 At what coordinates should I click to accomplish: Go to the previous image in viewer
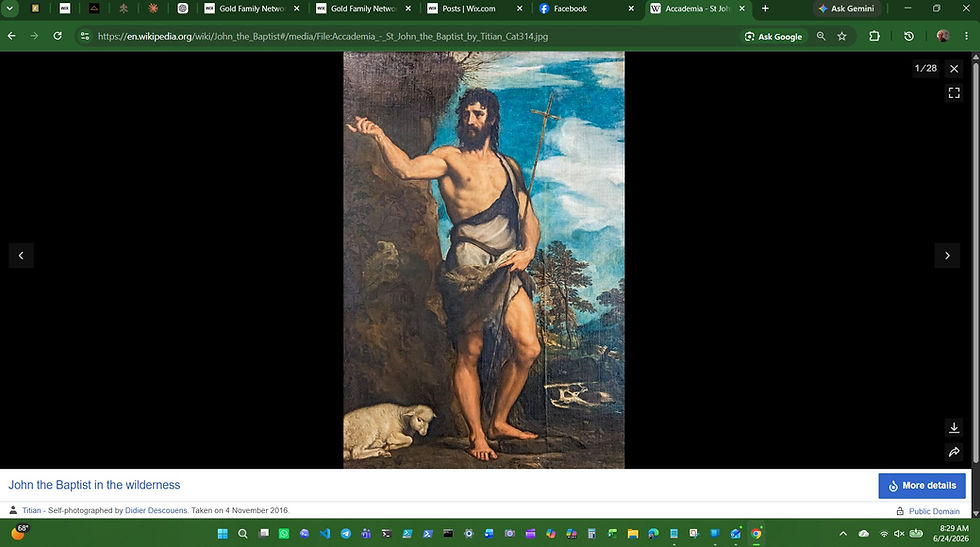point(21,255)
